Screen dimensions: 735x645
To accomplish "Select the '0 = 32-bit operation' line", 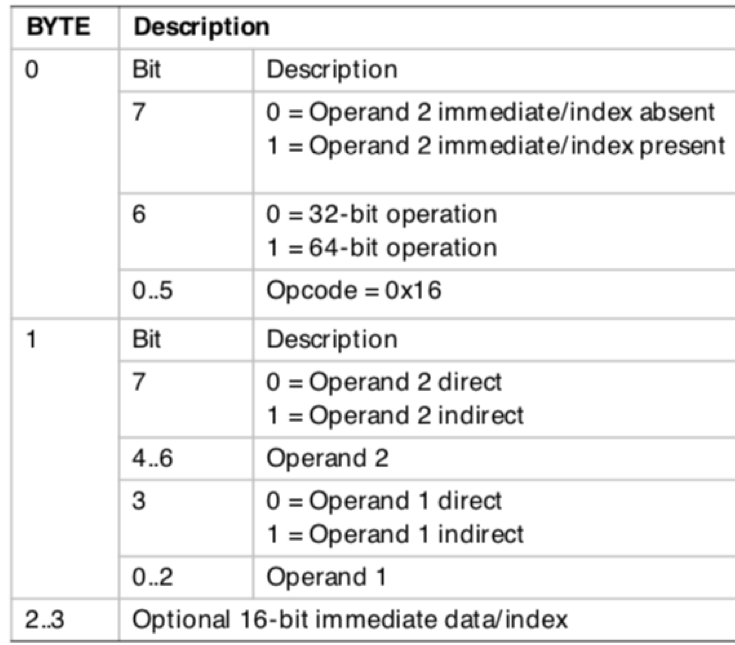I will tap(382, 215).
